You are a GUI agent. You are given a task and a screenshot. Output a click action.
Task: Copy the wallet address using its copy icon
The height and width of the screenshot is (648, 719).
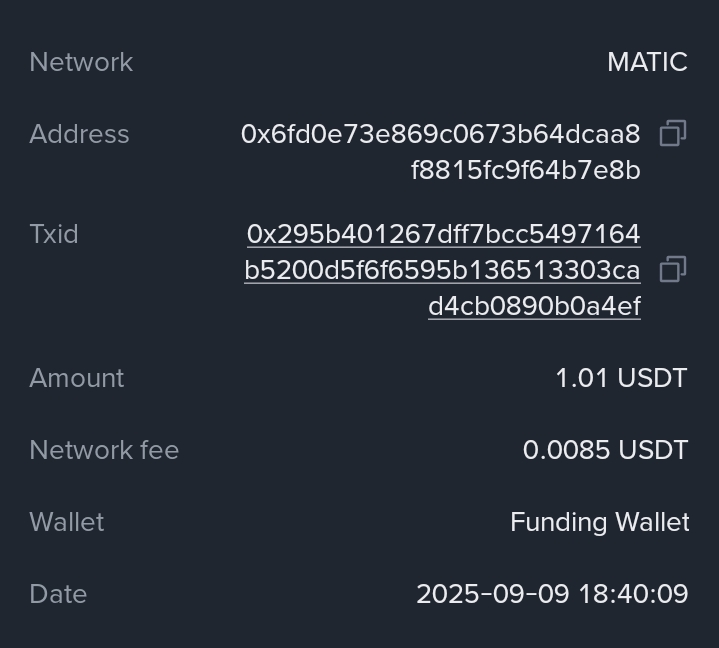point(673,134)
